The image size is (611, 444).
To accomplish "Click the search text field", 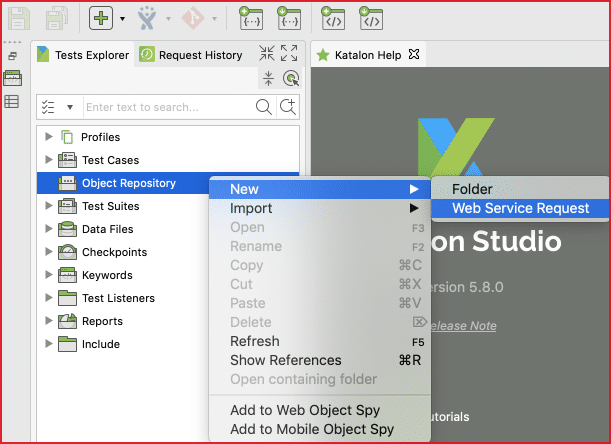I will (x=168, y=107).
